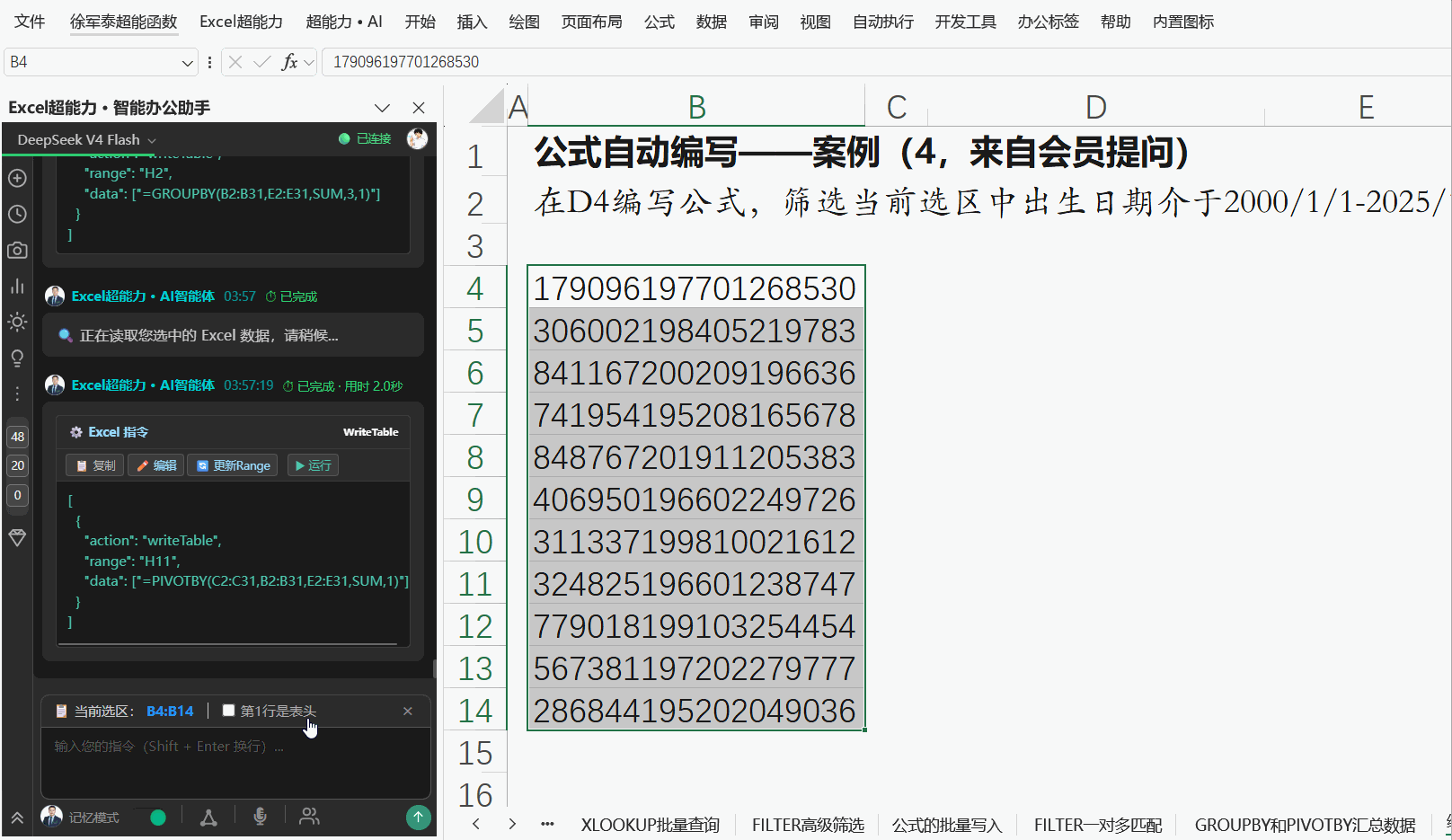Open the 内置图标 ribbon tab

(1183, 22)
